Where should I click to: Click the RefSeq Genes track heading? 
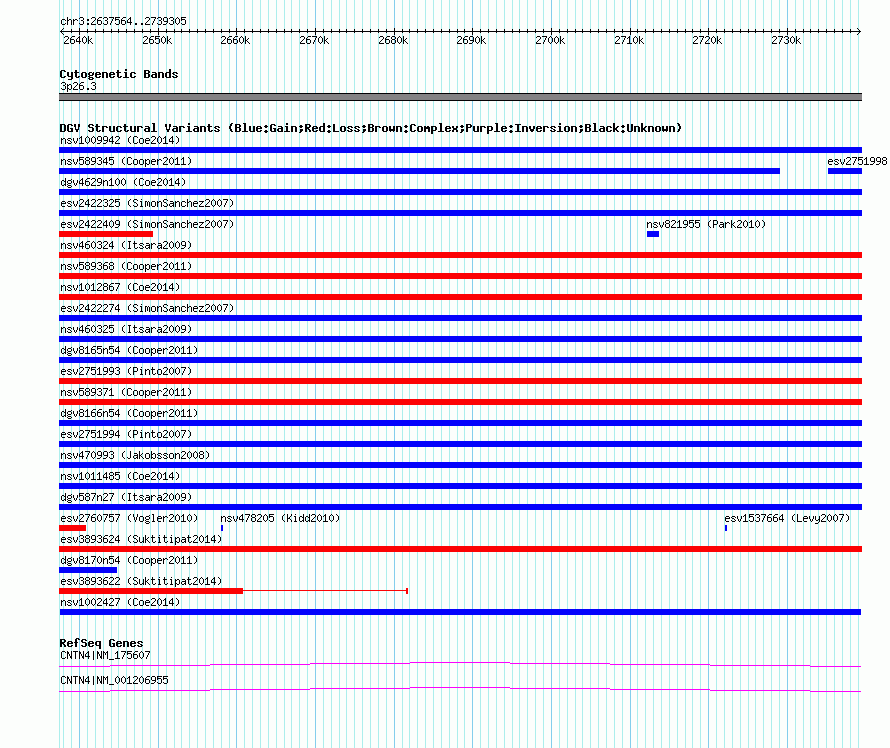pos(101,643)
